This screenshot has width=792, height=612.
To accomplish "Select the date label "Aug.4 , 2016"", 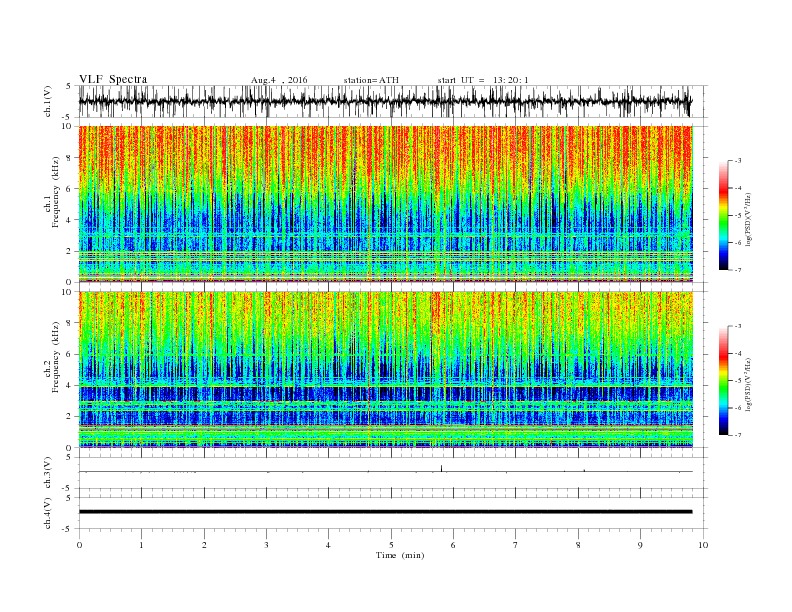I will (279, 80).
